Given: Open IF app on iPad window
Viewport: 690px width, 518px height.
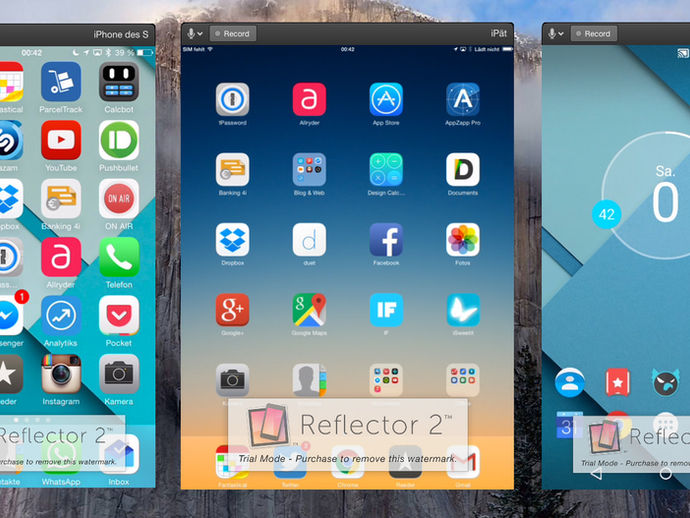Looking at the screenshot, I should tap(386, 310).
